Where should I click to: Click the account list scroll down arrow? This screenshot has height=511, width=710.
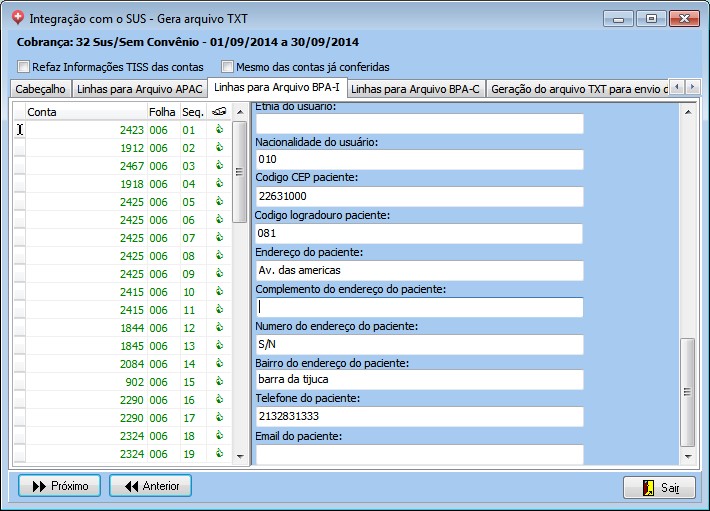click(239, 455)
